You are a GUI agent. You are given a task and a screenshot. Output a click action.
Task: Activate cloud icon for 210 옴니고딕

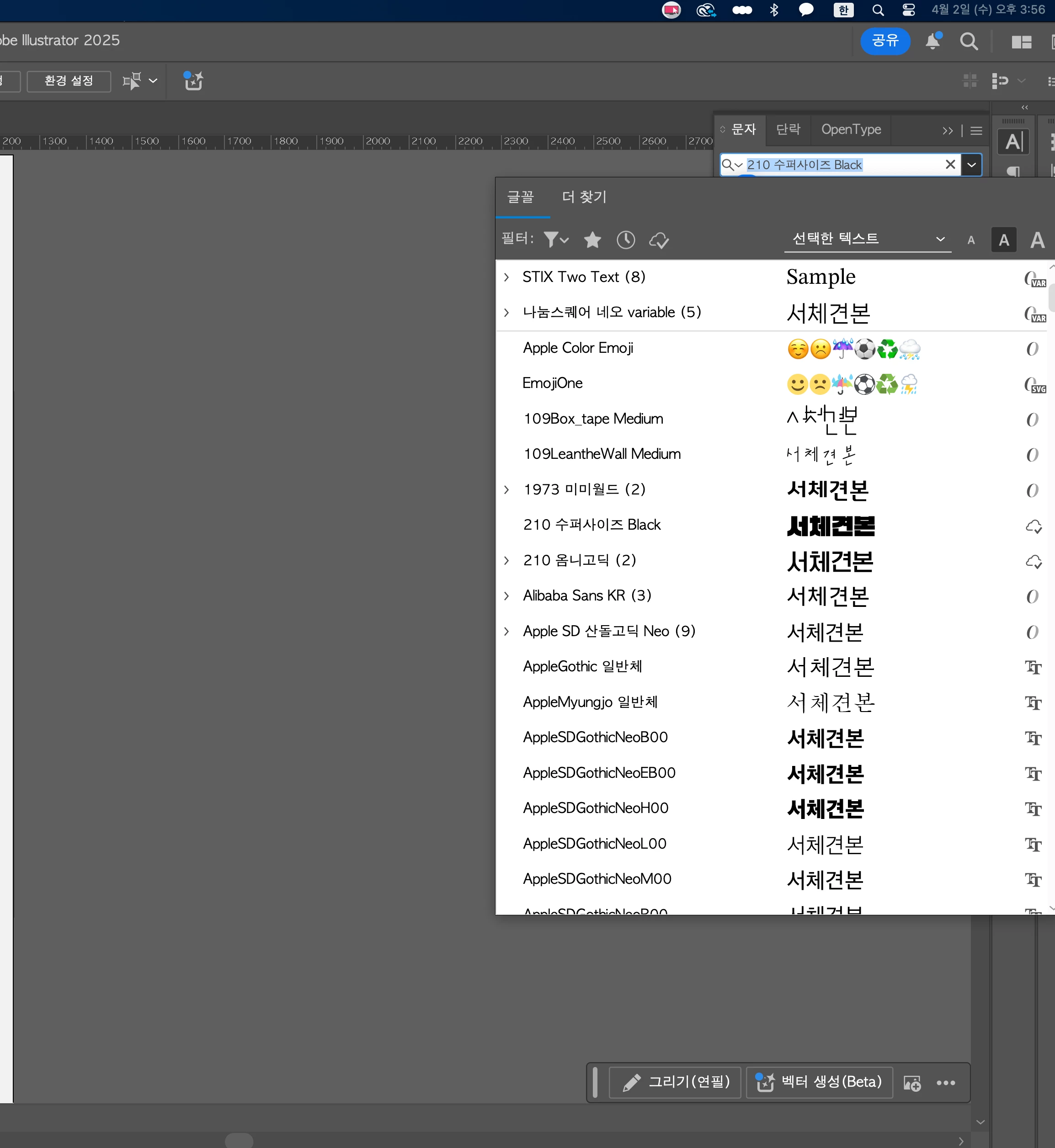click(1034, 561)
